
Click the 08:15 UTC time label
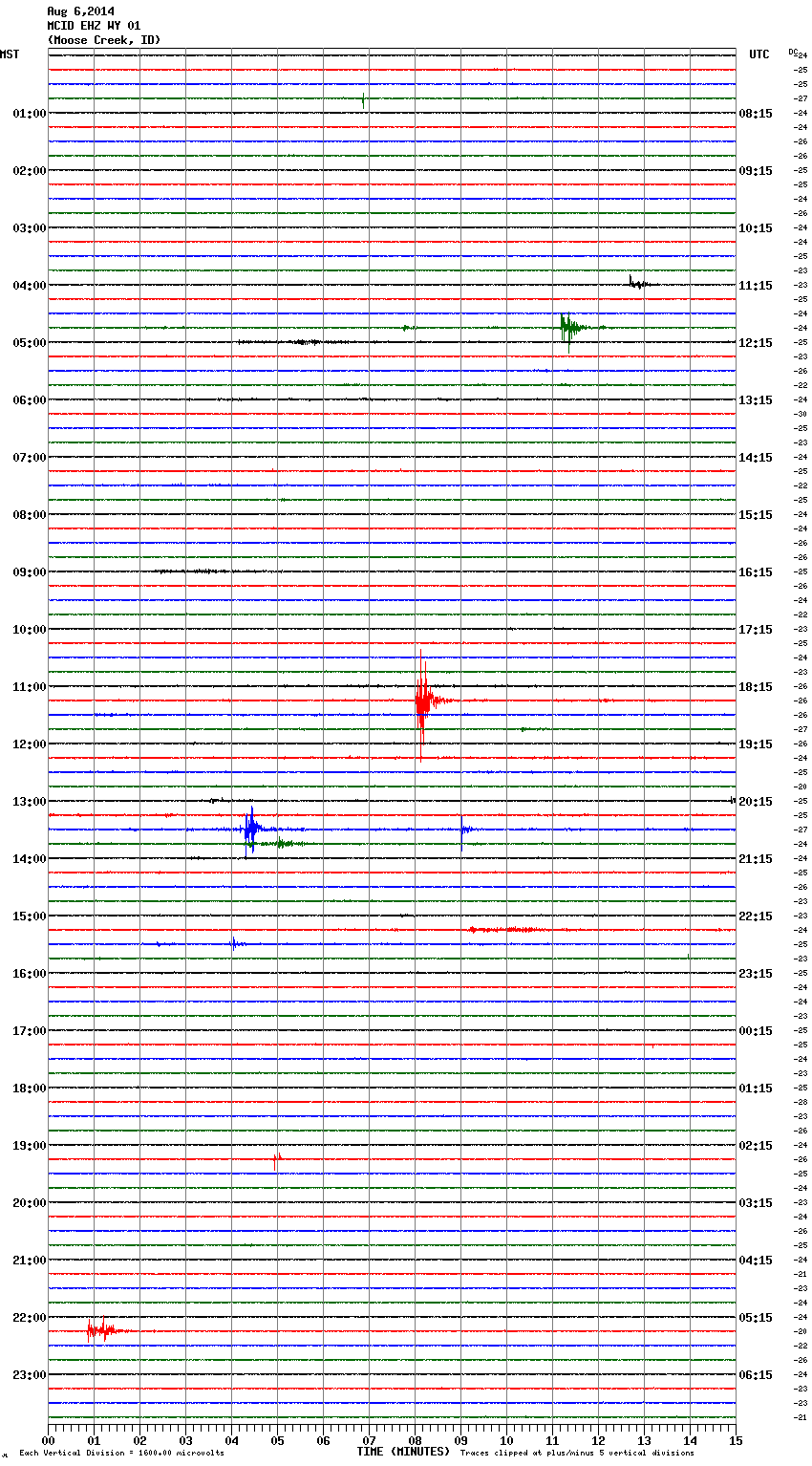(756, 114)
